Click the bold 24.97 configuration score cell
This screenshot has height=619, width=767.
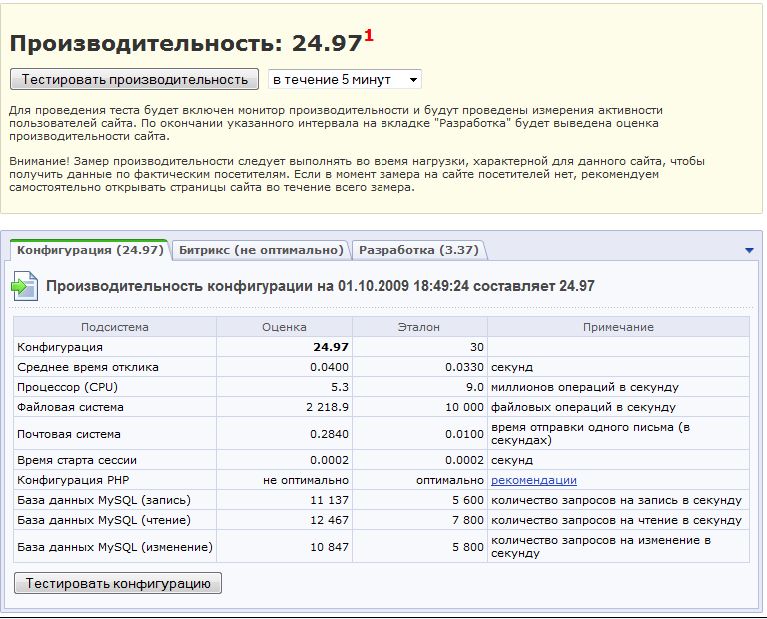click(330, 347)
